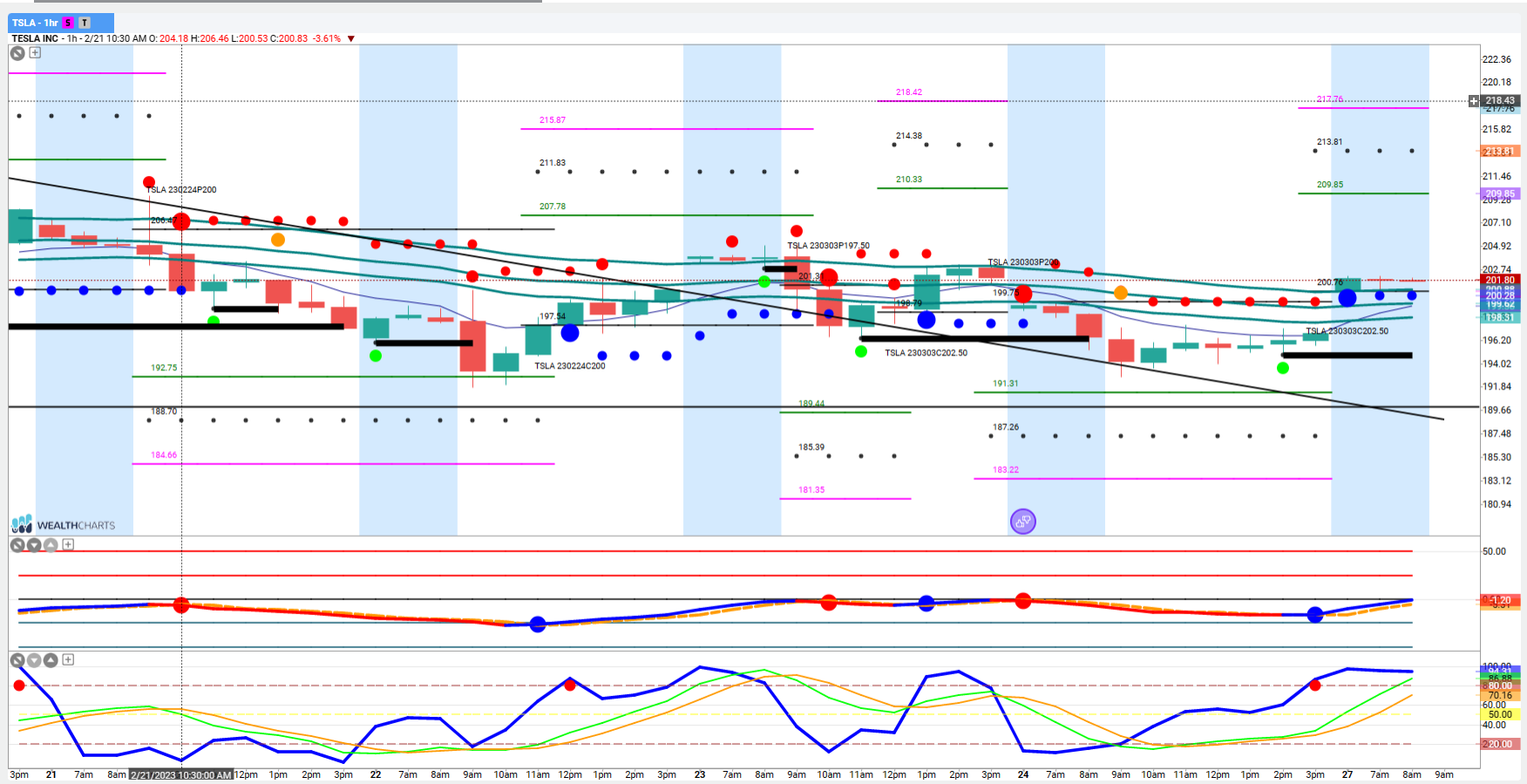Move the bottom stochastic pane up
The height and width of the screenshot is (784, 1527).
[x=51, y=660]
